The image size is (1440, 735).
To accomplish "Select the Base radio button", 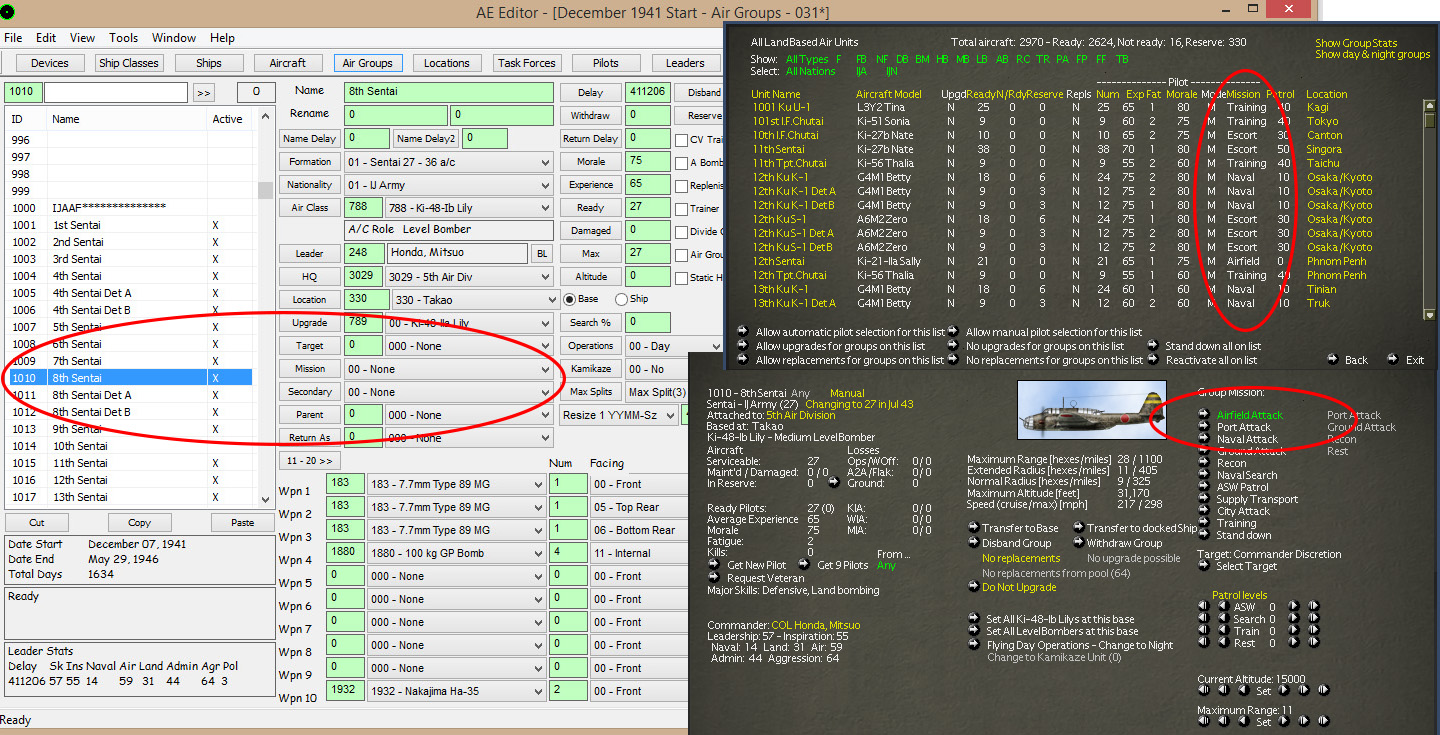I will click(570, 299).
